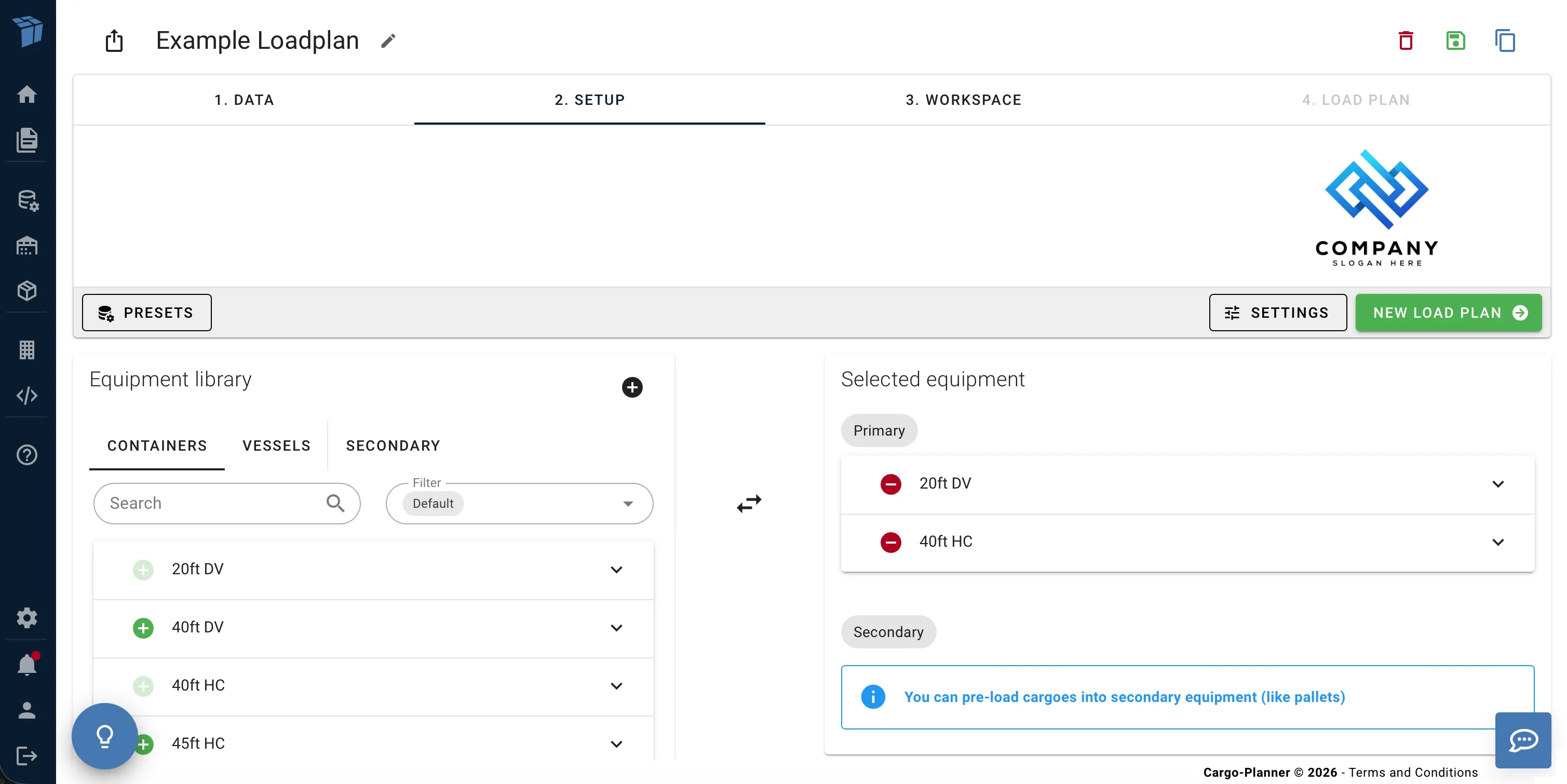Image resolution: width=1567 pixels, height=784 pixels.
Task: Add 45ft HC to selected equipment
Action: [145, 744]
